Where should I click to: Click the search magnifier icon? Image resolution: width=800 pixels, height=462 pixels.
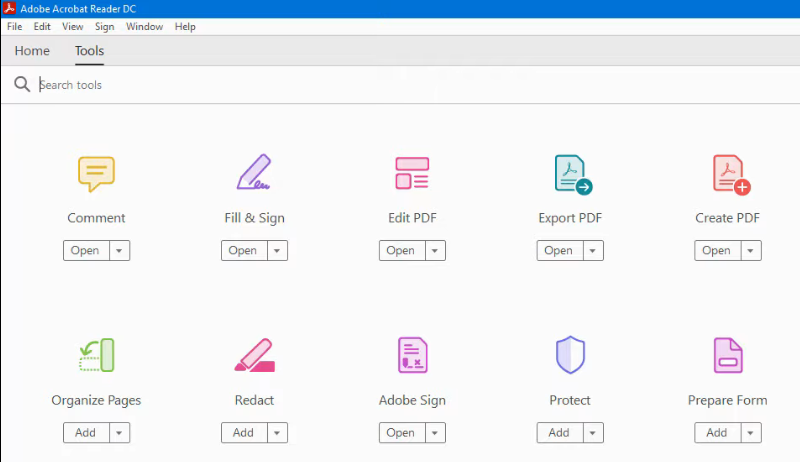(x=22, y=84)
